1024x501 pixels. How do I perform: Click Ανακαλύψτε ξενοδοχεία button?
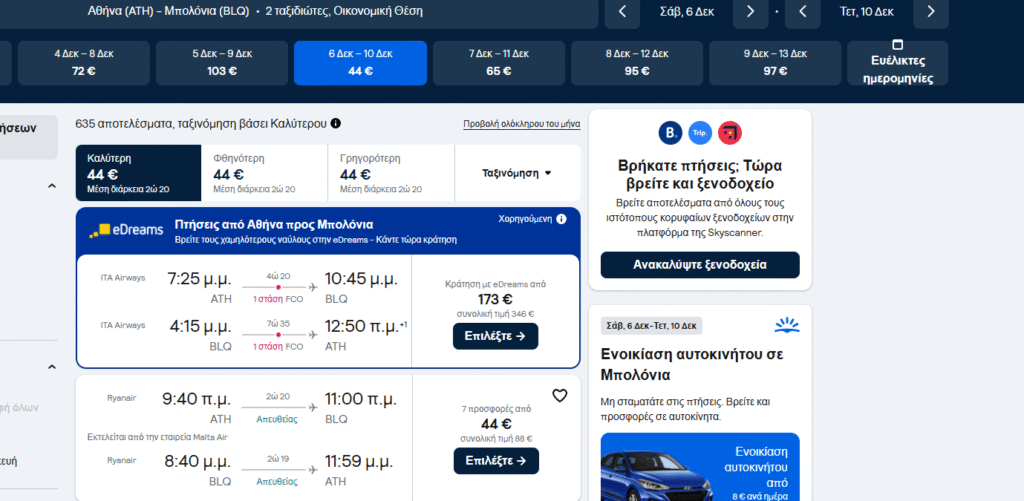point(700,265)
